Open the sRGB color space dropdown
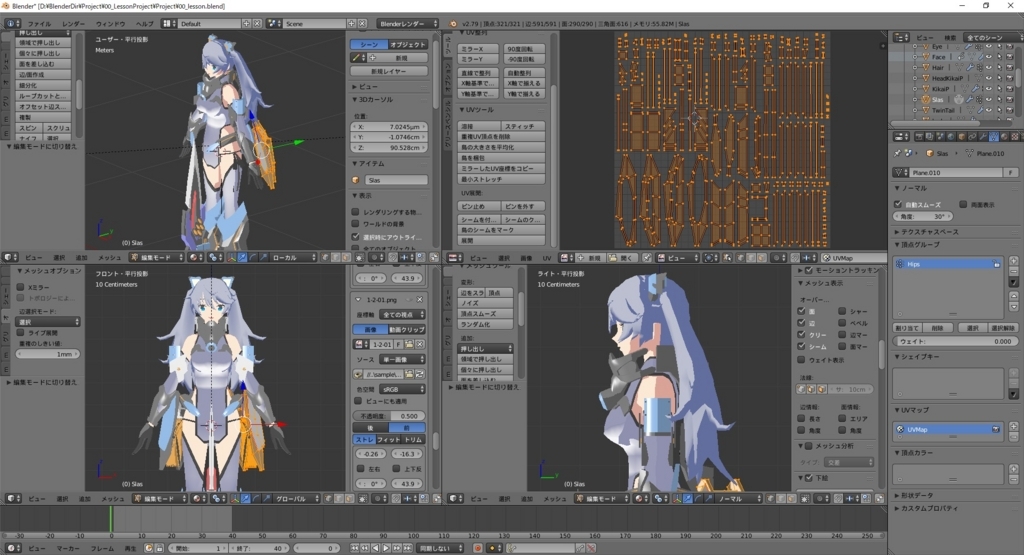1024x555 pixels. click(x=403, y=389)
